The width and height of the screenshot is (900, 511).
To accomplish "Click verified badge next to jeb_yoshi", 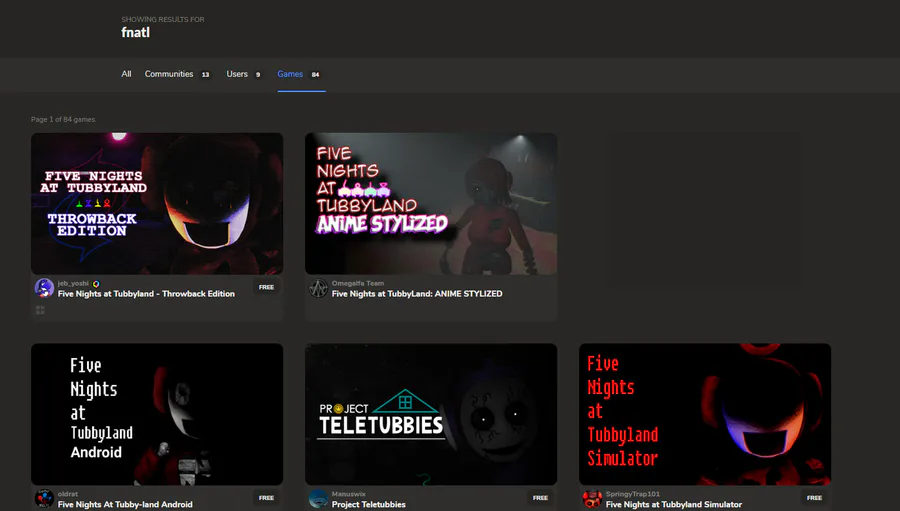I will click(x=96, y=284).
